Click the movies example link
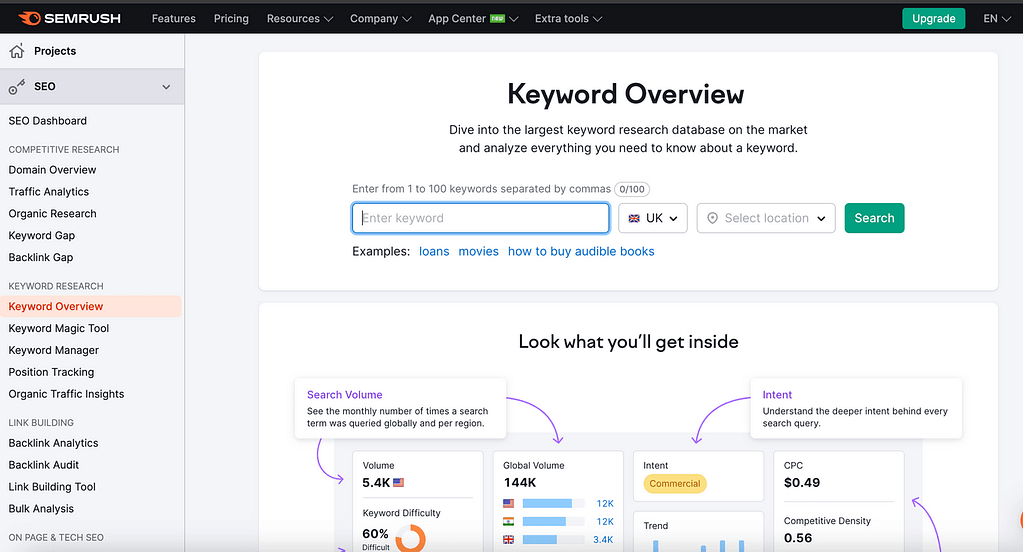The width and height of the screenshot is (1023, 552). (x=478, y=251)
